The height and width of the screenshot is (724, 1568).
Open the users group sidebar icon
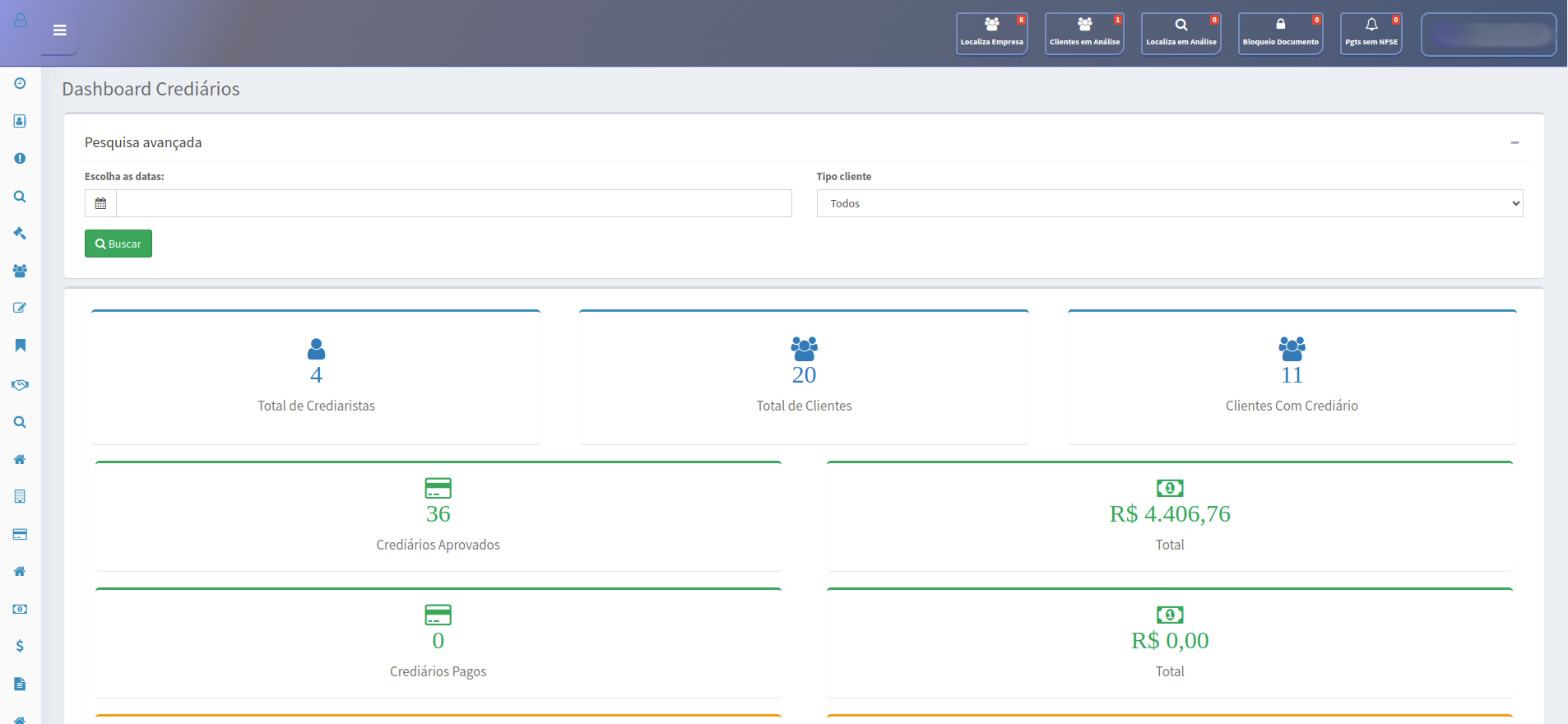pyautogui.click(x=20, y=271)
